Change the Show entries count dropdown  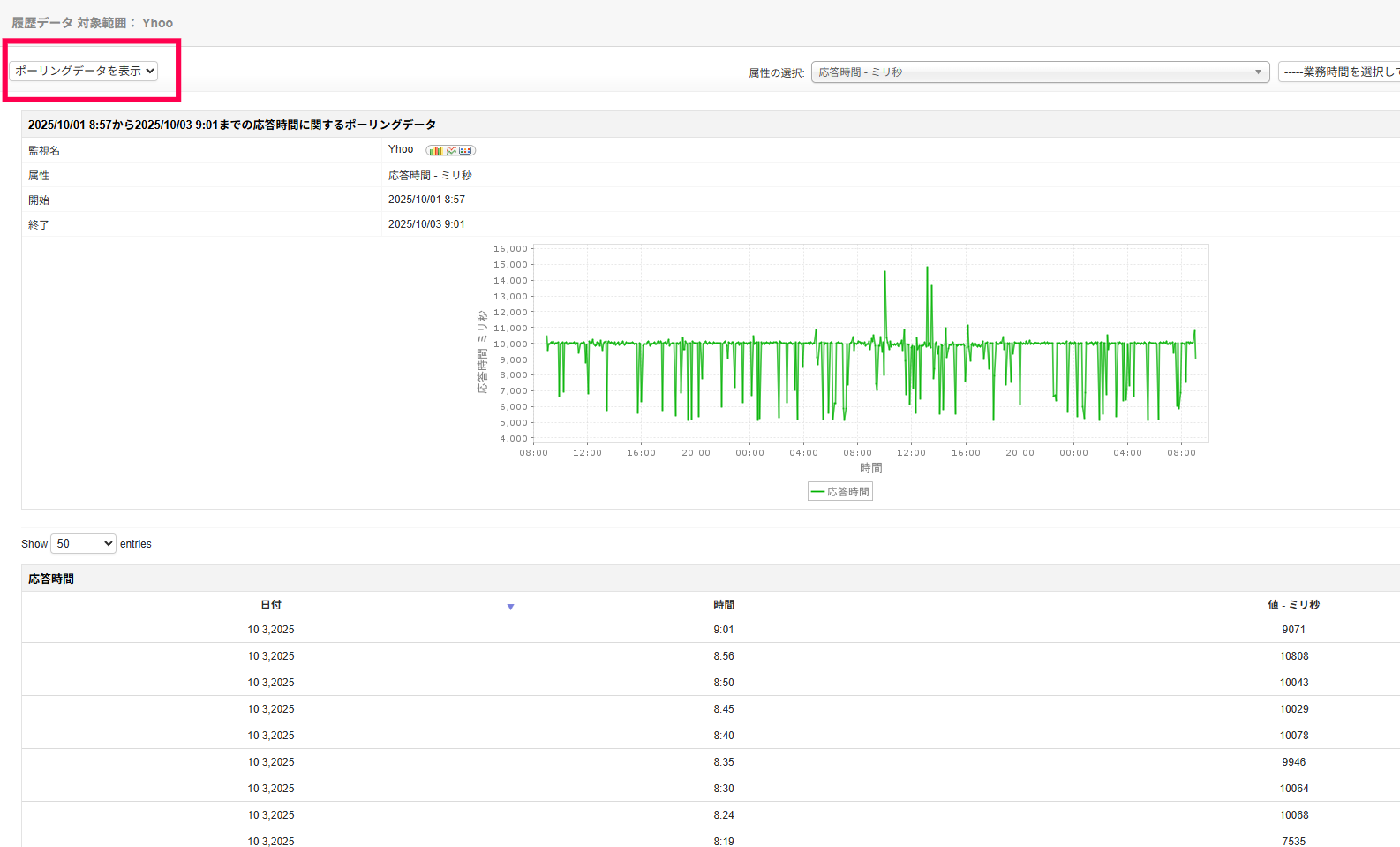pyautogui.click(x=83, y=544)
